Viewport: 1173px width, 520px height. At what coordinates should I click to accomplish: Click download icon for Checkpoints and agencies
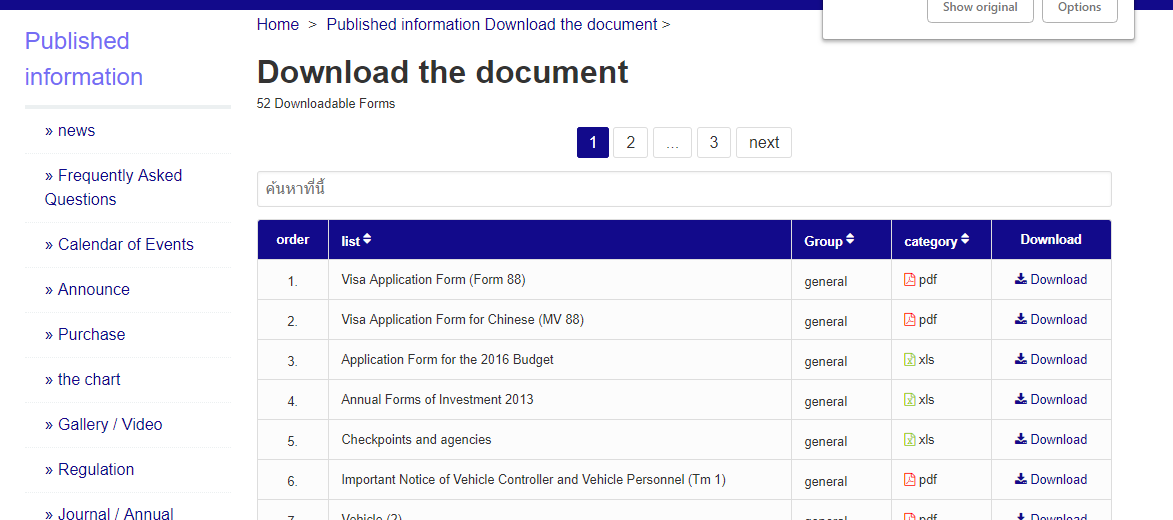tap(1020, 439)
